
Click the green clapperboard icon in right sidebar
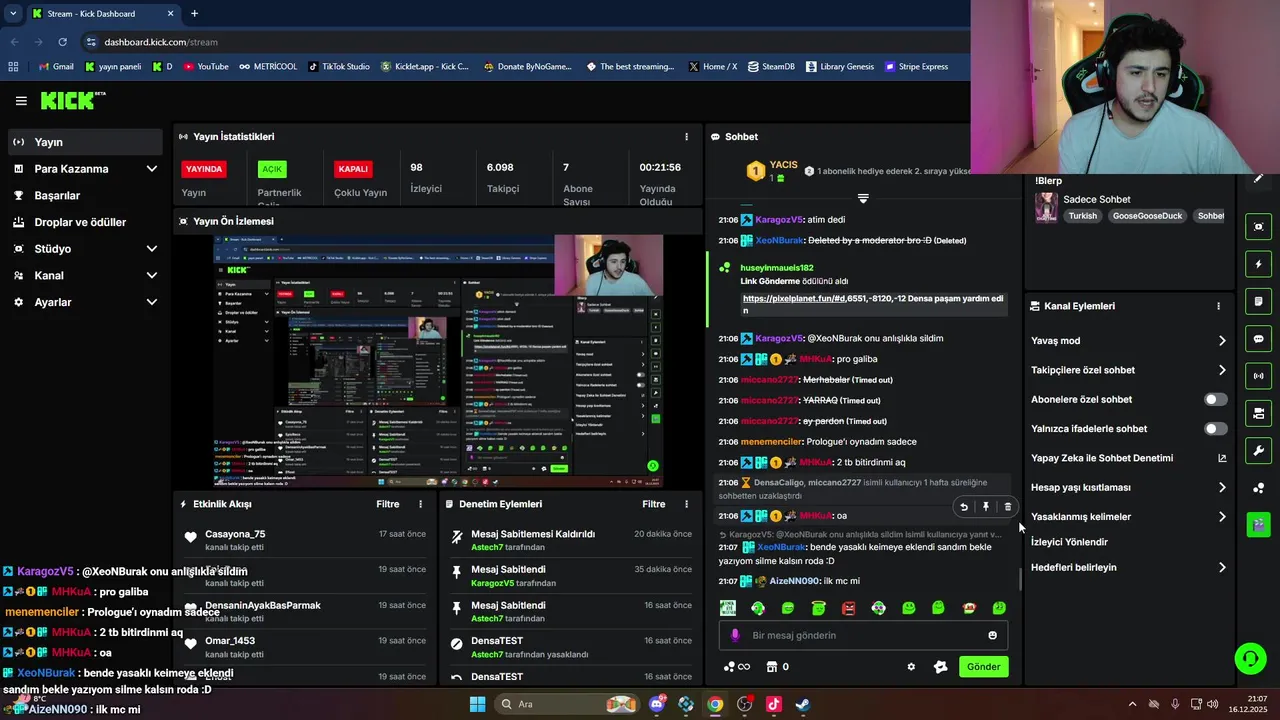(1258, 524)
